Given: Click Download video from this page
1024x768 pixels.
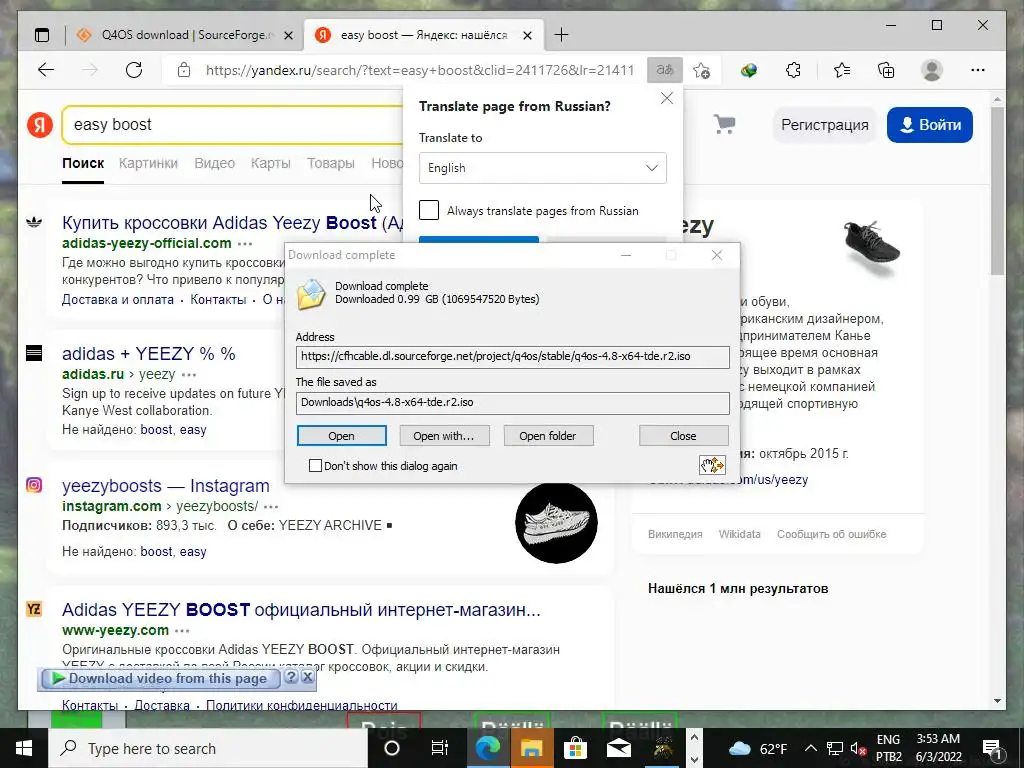Looking at the screenshot, I should (x=161, y=679).
